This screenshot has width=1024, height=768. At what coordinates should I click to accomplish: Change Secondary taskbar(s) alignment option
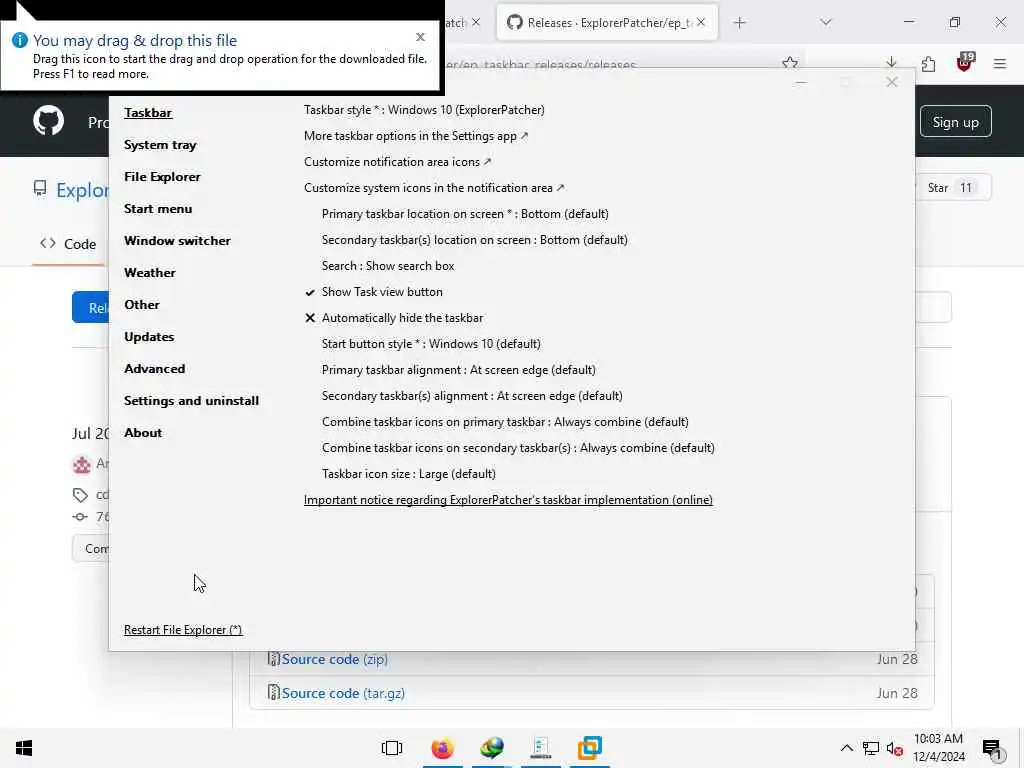tap(472, 396)
